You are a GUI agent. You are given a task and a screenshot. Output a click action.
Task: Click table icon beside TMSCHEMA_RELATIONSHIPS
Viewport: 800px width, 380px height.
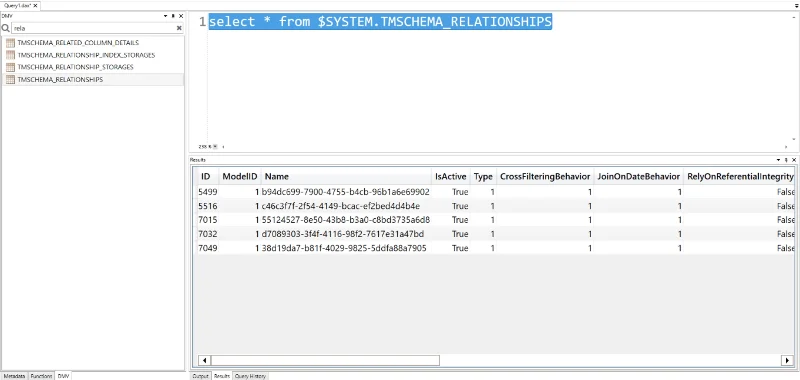(10, 80)
